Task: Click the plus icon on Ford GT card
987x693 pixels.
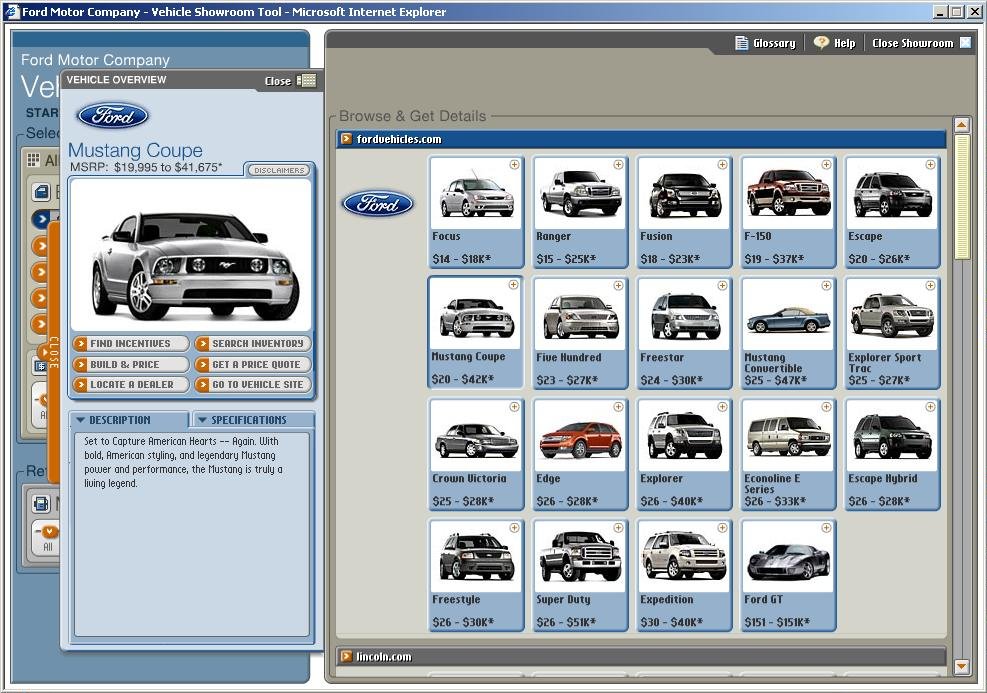Action: [x=826, y=527]
